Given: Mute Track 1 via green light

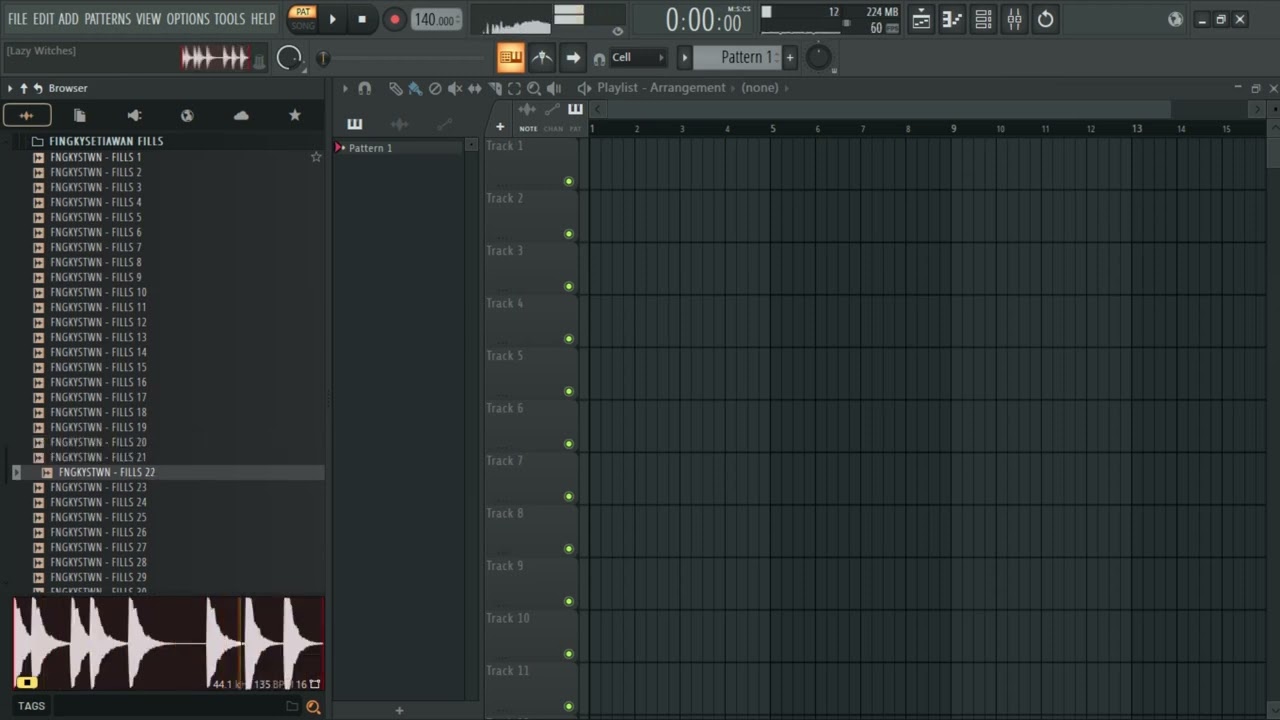Looking at the screenshot, I should click(569, 181).
